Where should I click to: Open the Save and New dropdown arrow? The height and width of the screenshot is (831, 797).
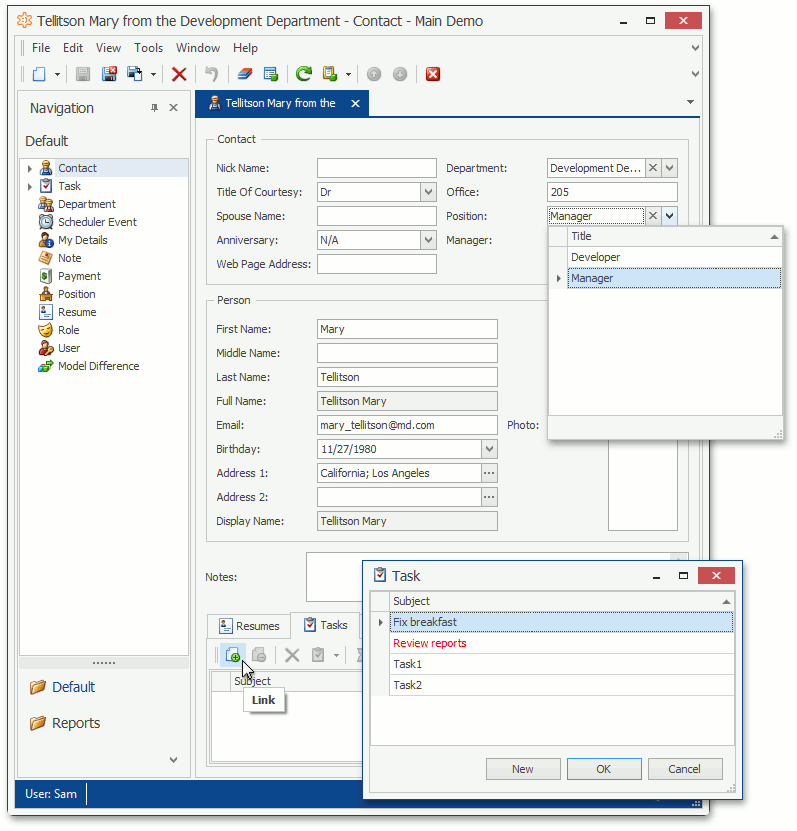coord(153,74)
